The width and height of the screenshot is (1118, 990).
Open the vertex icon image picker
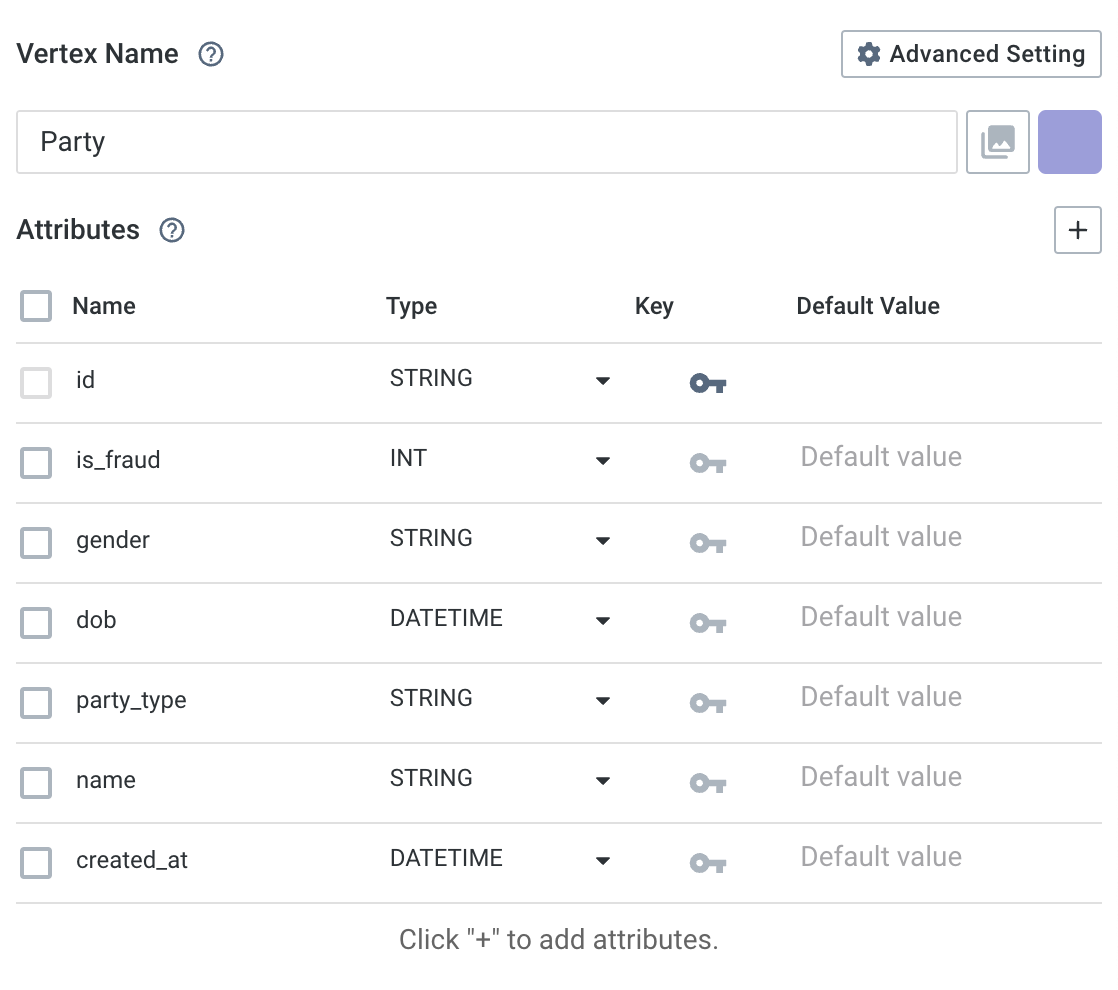[x=997, y=142]
